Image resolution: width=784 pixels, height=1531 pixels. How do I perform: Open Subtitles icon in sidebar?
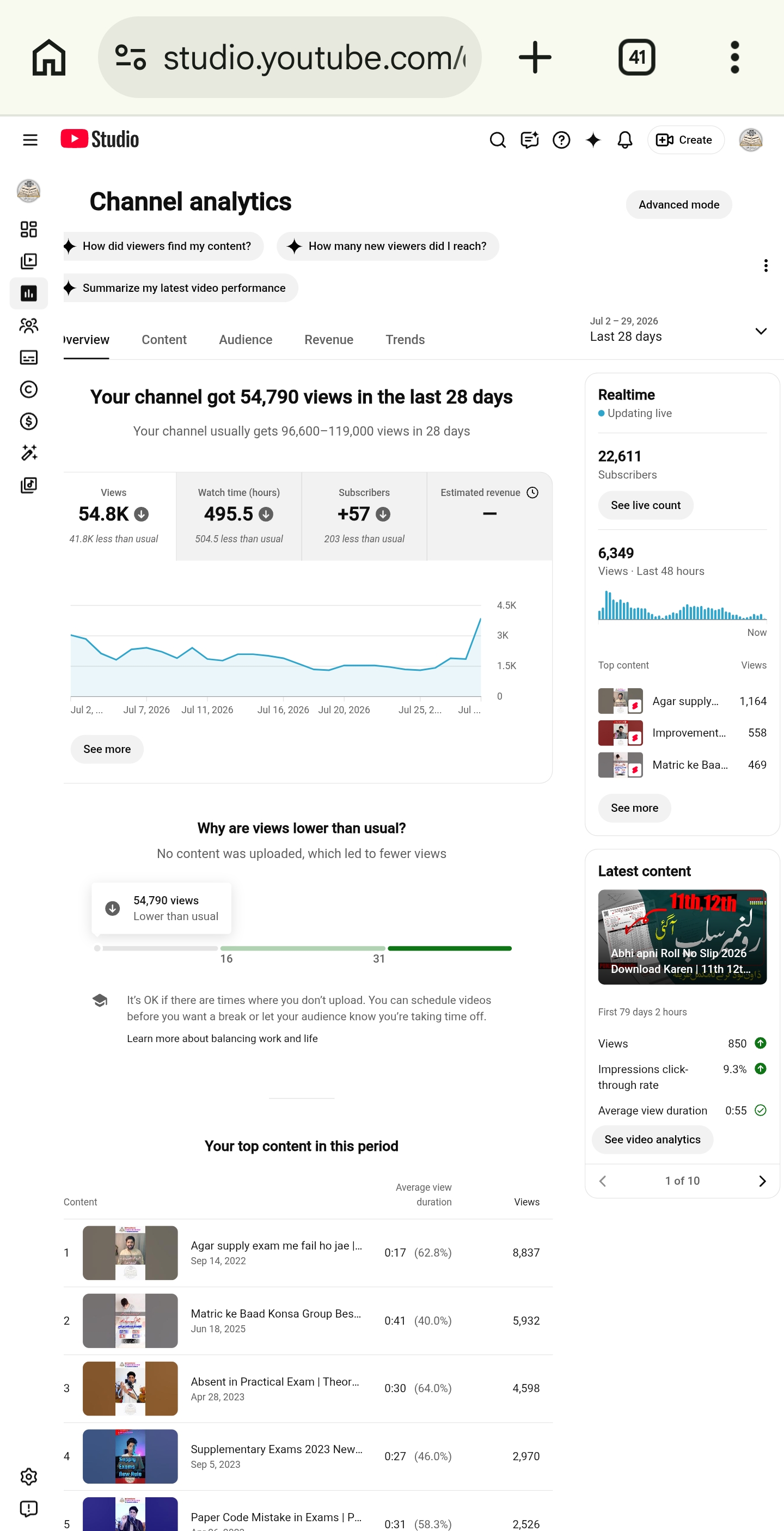(x=28, y=357)
